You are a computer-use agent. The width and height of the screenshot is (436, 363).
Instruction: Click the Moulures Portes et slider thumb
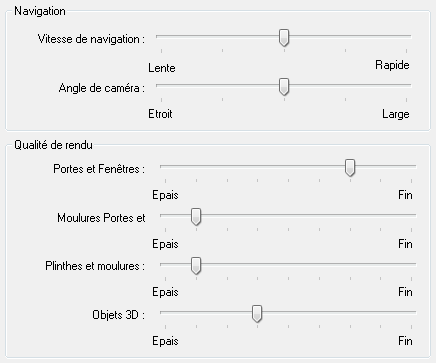click(196, 217)
